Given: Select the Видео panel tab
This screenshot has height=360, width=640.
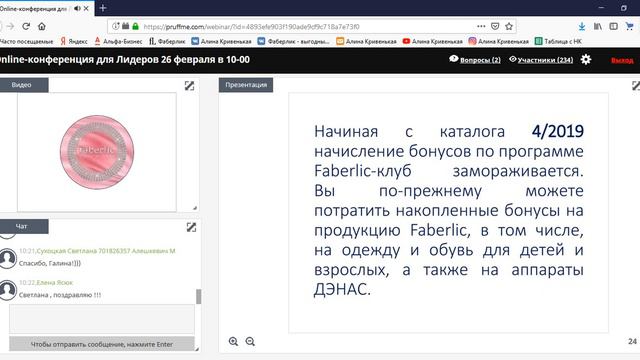Looking at the screenshot, I should tap(24, 85).
